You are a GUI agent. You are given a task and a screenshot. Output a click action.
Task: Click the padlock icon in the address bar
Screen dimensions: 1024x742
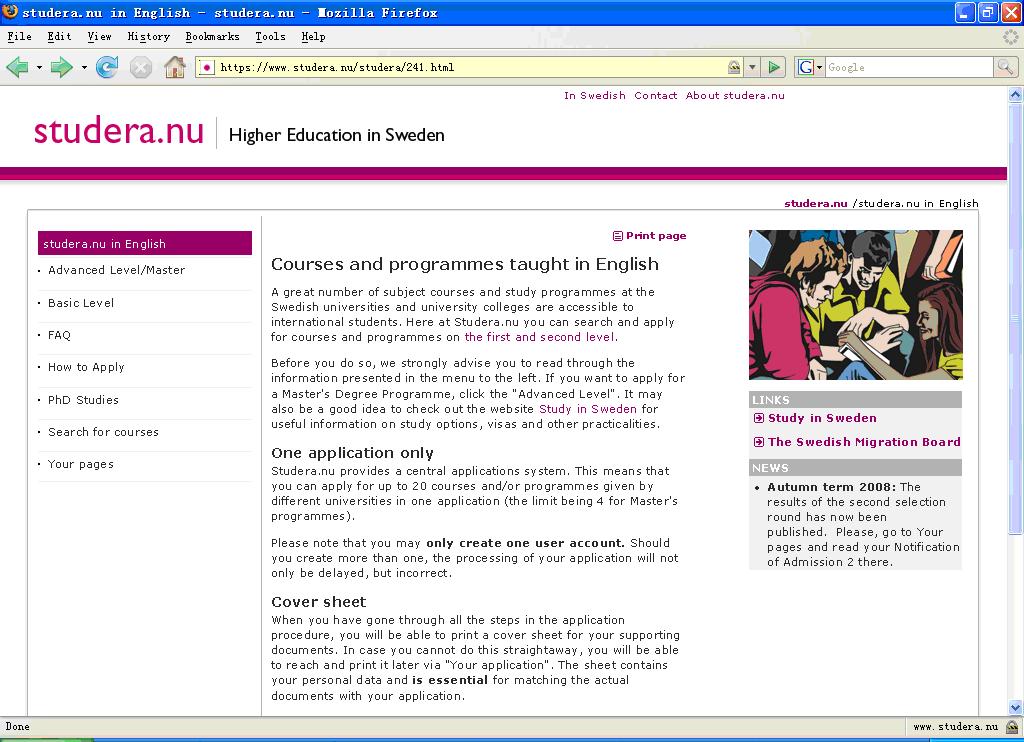tap(734, 67)
